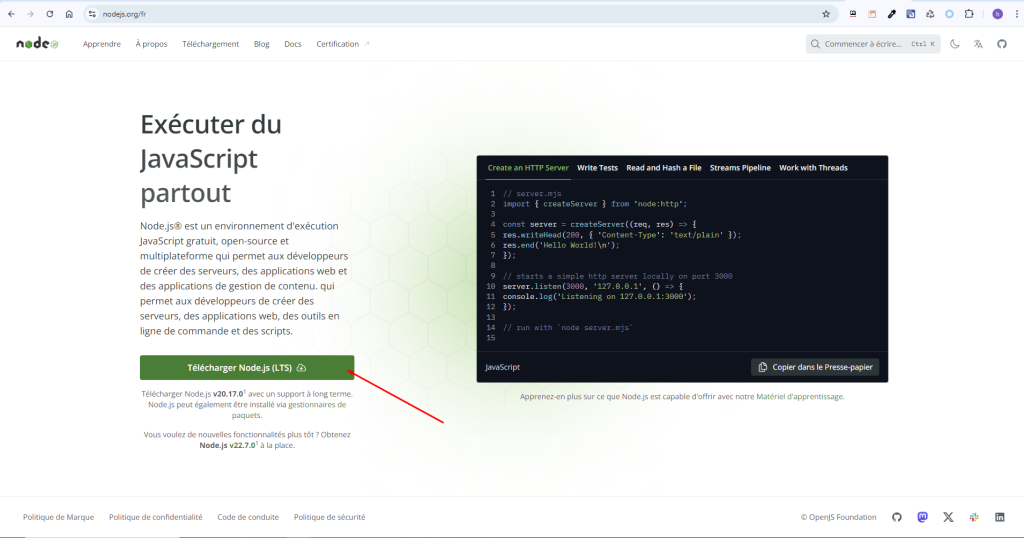Click the Exécuter du JavaScript partout heading

211,159
